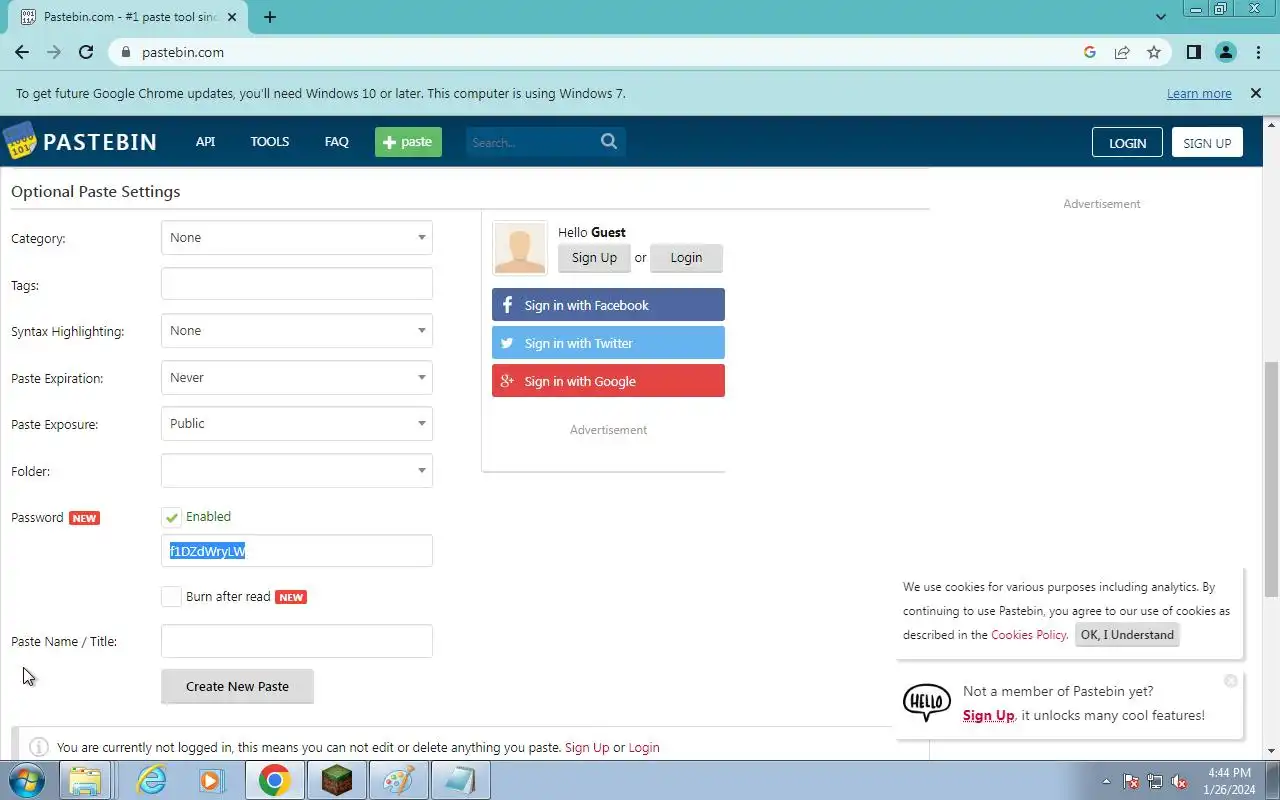Screen dimensions: 1280x800
Task: Open the Category dropdown
Action: [297, 238]
